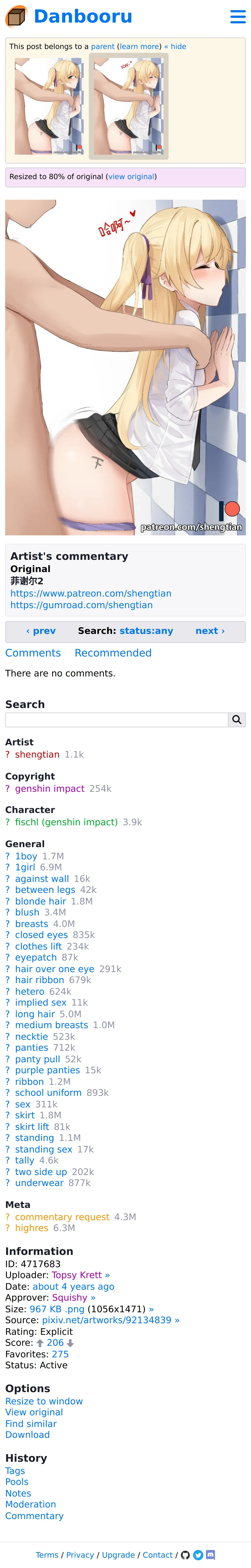Expand the arrow after the pixiv source link
Screen dimensions: 251x1568
point(177,1320)
